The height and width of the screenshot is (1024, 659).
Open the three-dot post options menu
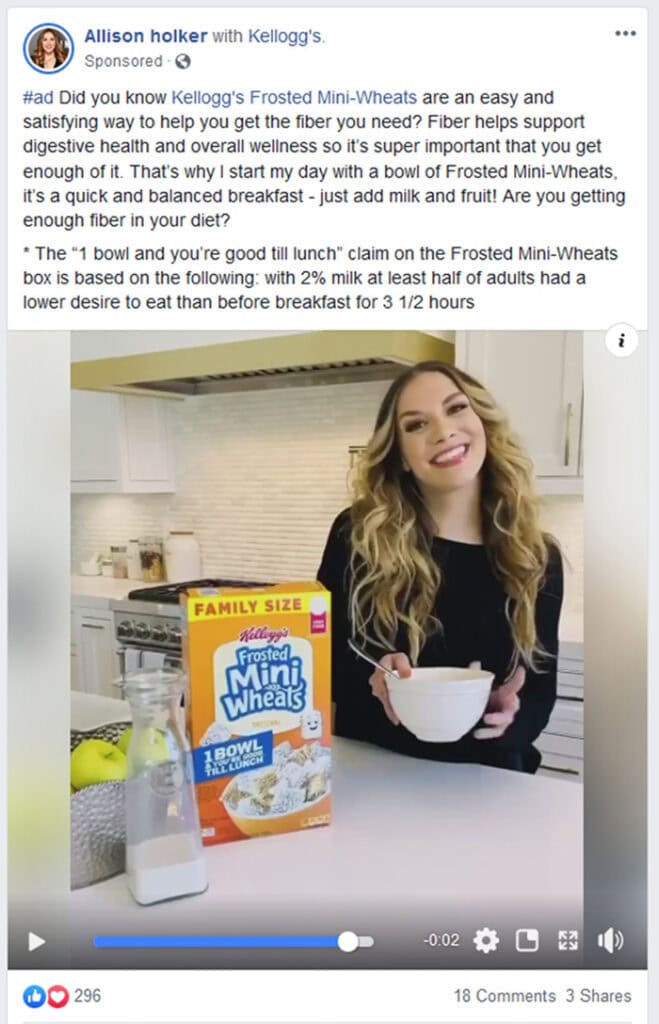pos(625,33)
